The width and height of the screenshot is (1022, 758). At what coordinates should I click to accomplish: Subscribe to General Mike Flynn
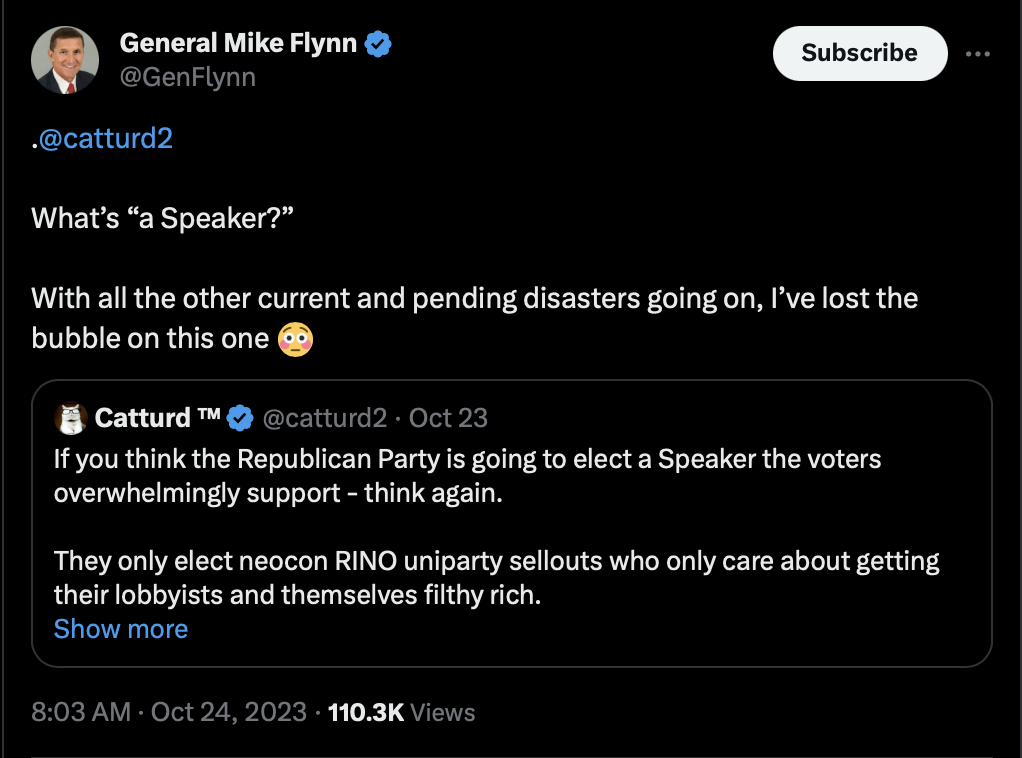tap(860, 53)
